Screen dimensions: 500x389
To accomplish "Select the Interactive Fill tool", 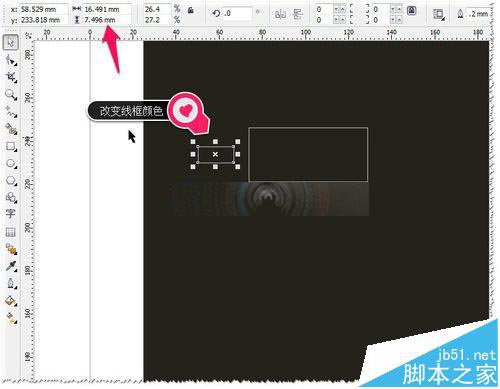I will pos(11,317).
